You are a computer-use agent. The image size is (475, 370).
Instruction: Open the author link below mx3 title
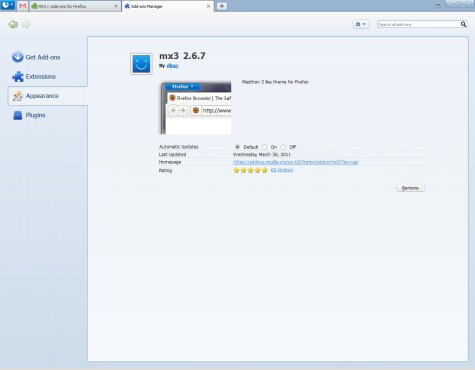point(172,66)
